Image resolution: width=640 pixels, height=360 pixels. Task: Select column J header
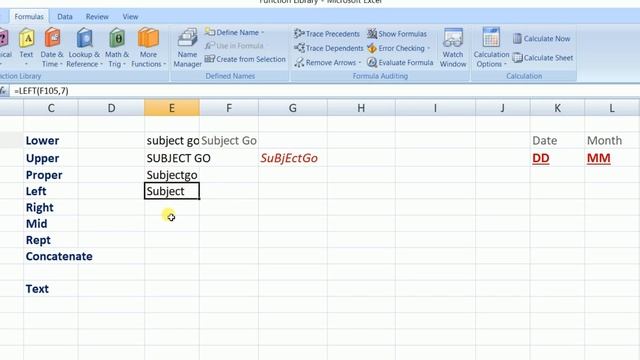[502, 108]
